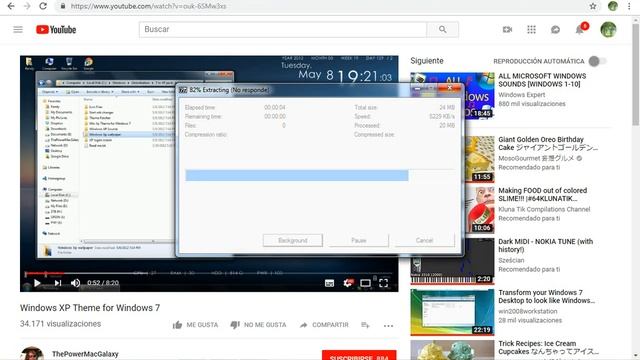
Task: Save the video to a playlist
Action: (x=365, y=325)
